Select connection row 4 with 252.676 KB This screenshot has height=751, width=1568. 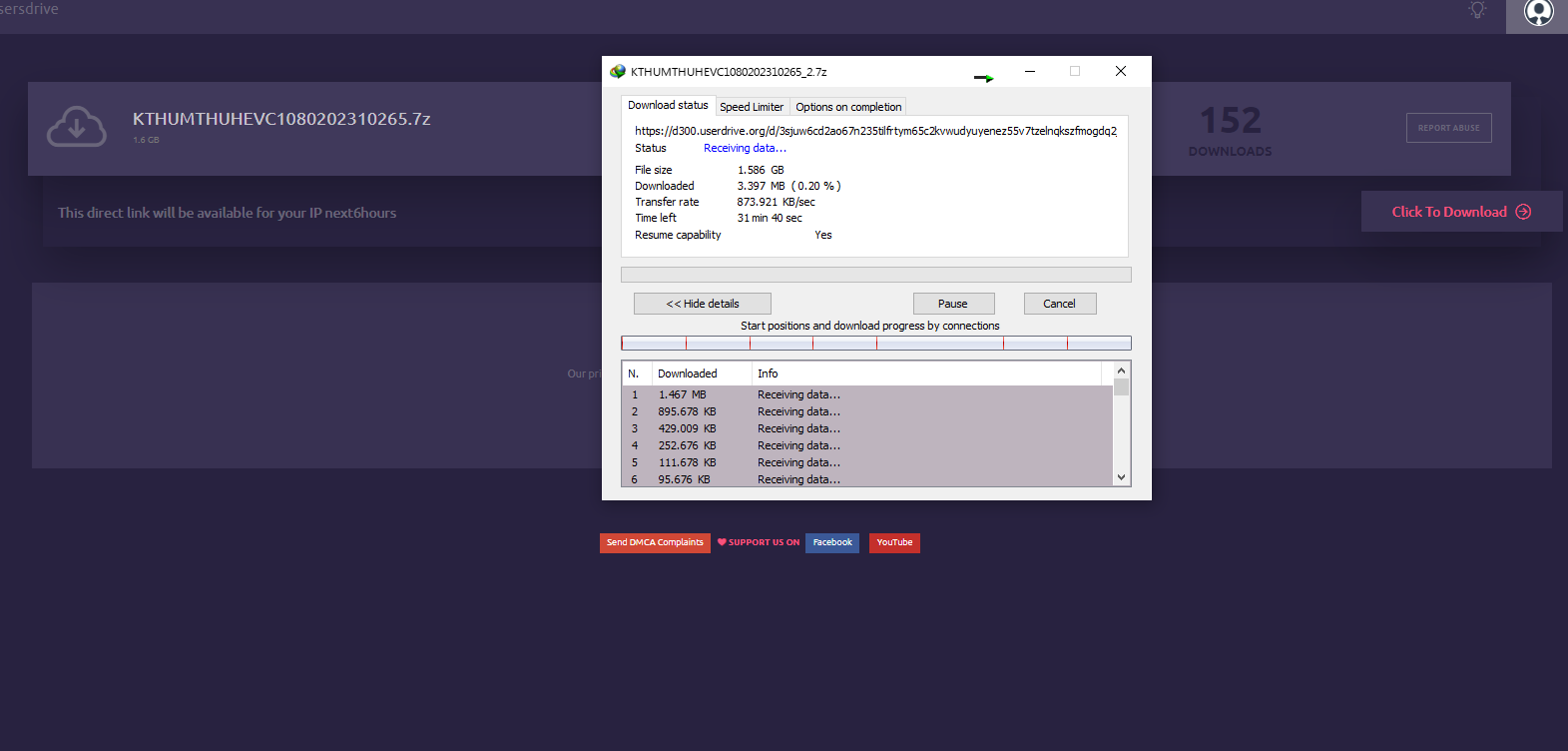[x=867, y=445]
